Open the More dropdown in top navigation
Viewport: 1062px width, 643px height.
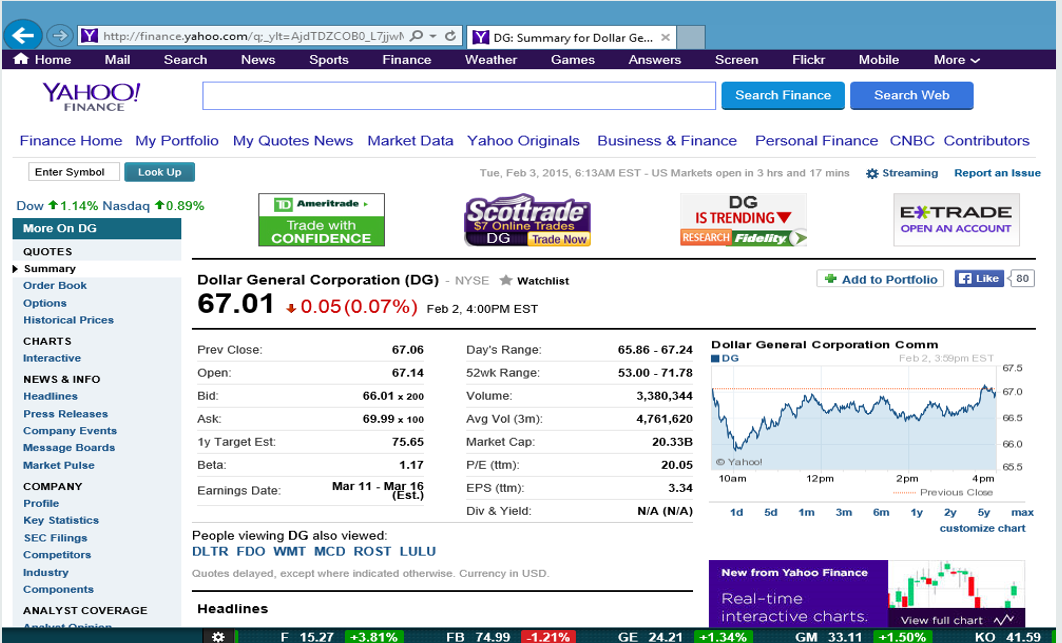[x=956, y=60]
